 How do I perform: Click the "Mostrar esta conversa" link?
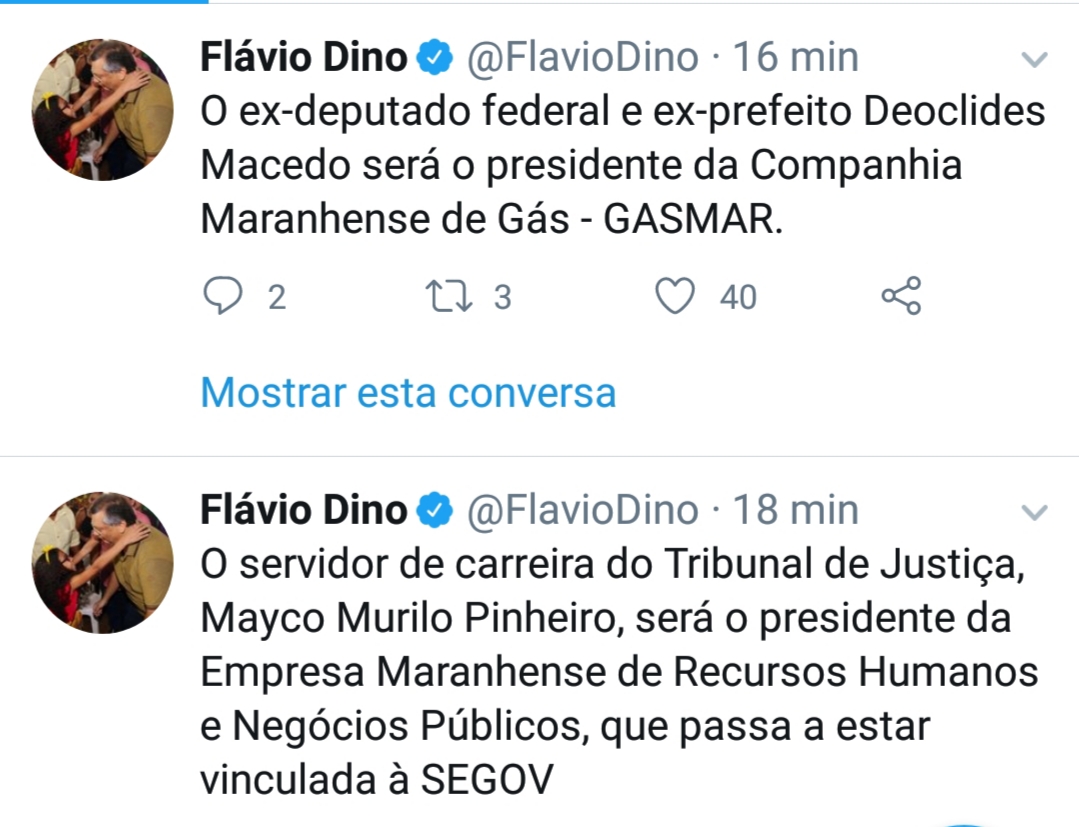click(x=408, y=393)
